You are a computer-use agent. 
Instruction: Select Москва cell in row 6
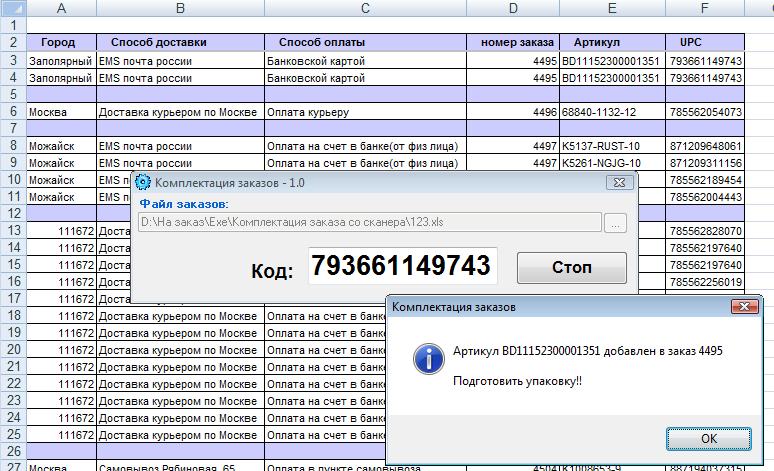coord(61,112)
